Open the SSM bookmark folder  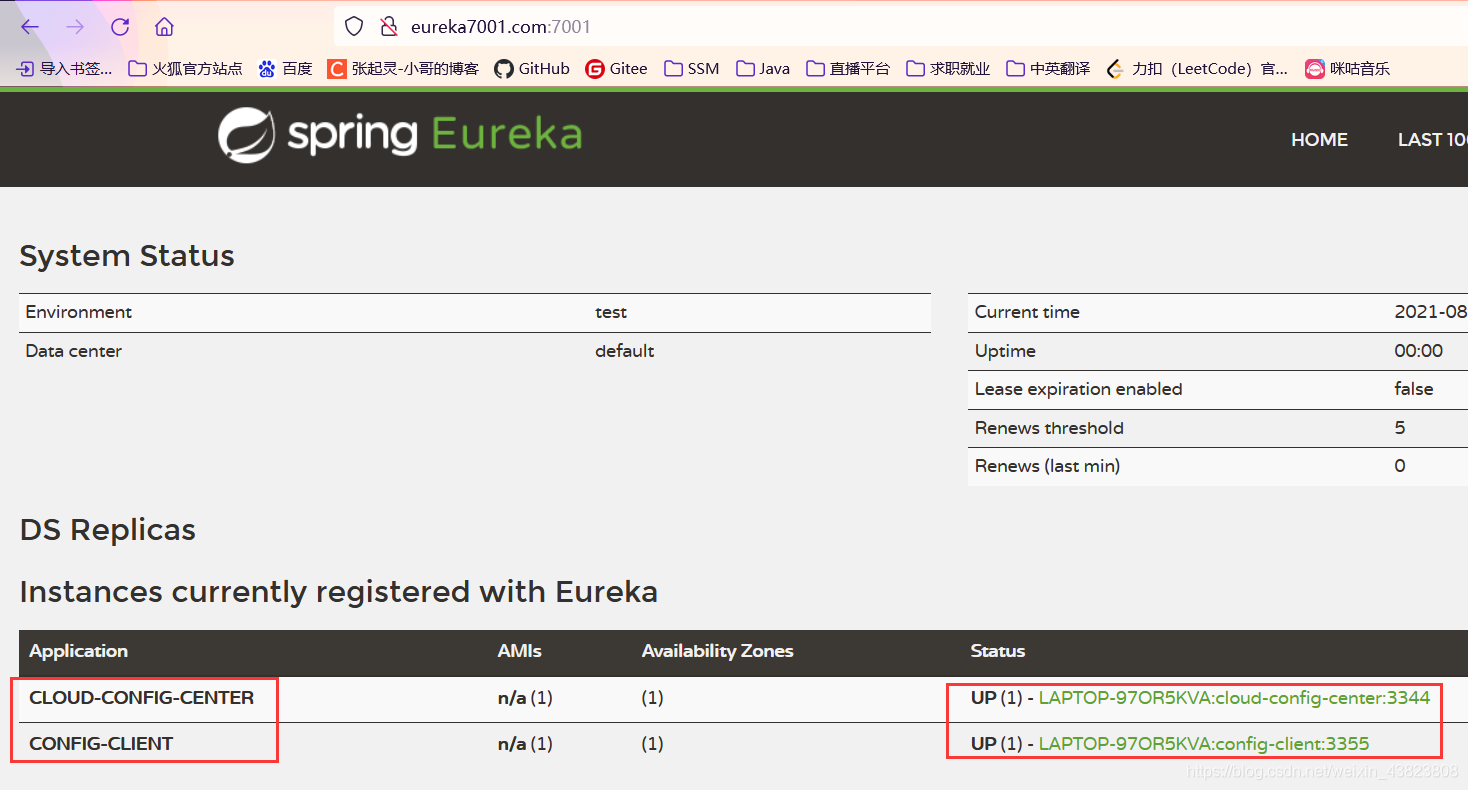point(692,69)
